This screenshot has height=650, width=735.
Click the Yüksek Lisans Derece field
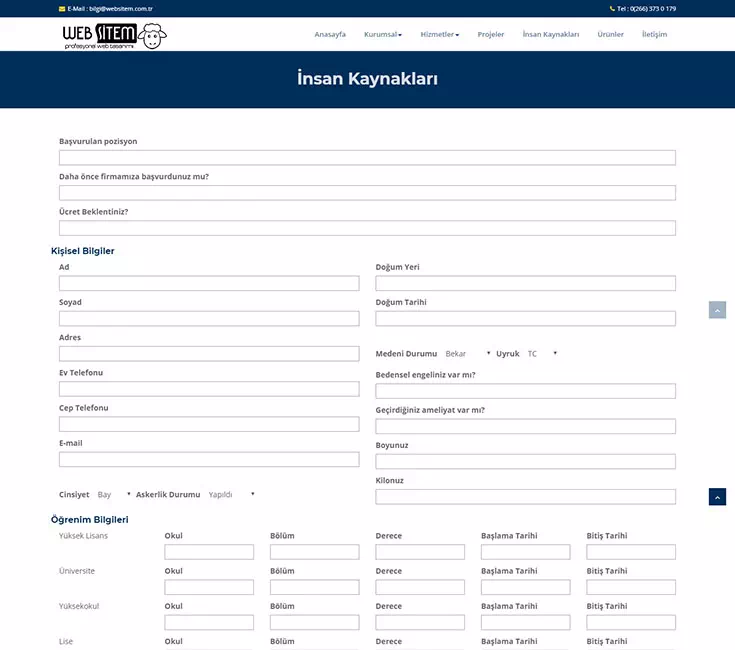420,552
